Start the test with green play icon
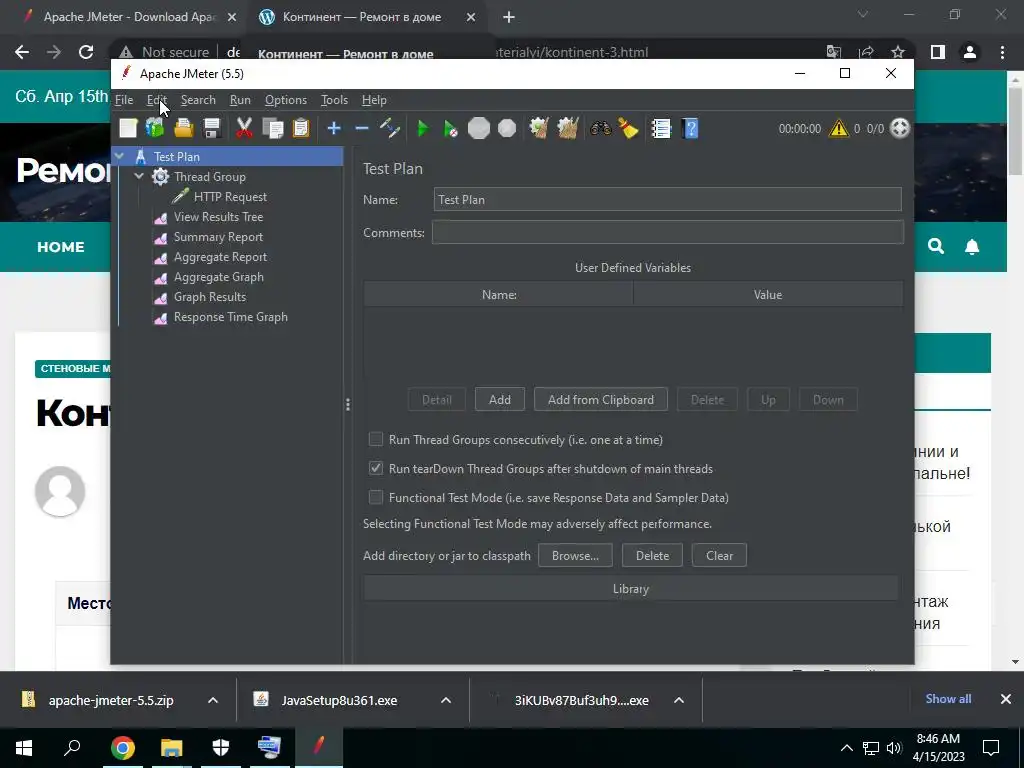 [423, 129]
